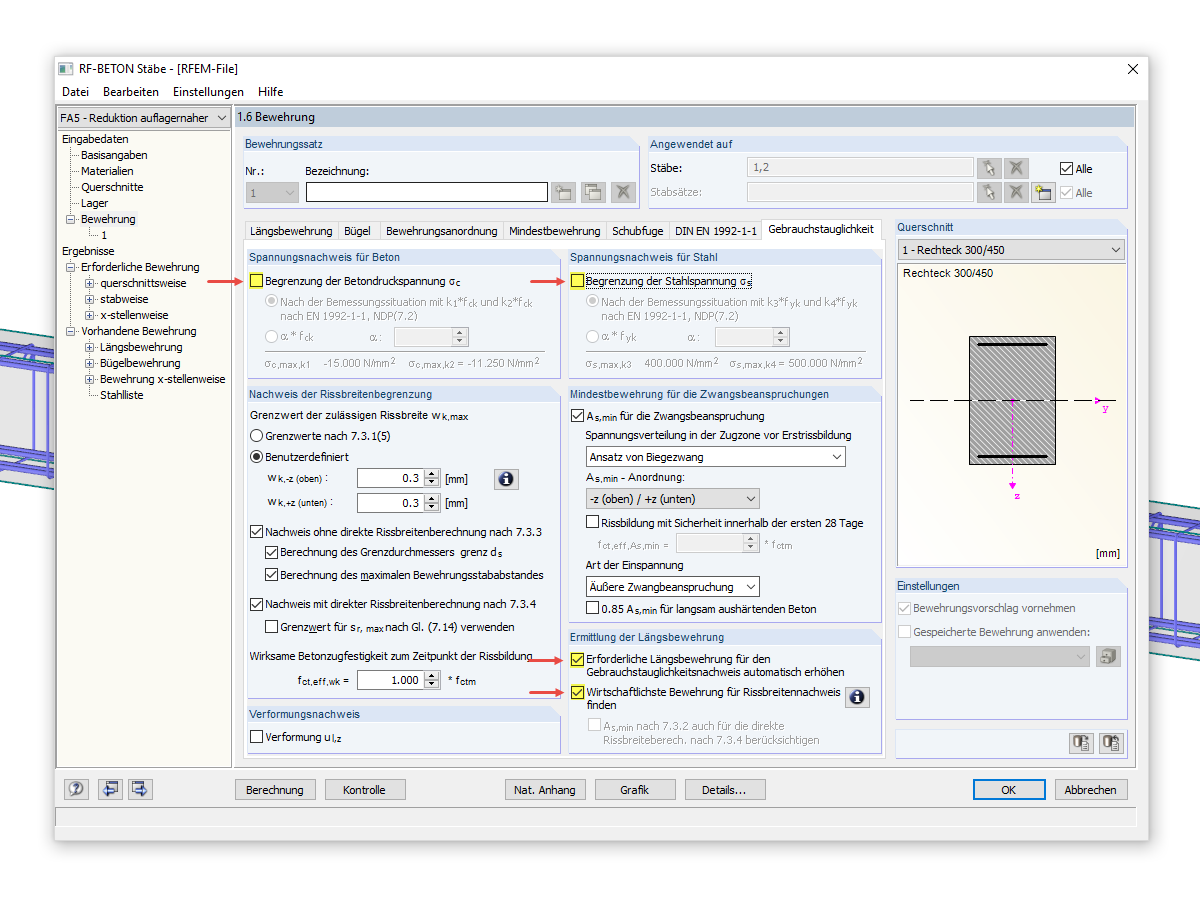Viewport: 1200px width, 900px height.
Task: Toggle Erforderliche Längsbewehrung automatisch erhöhen checkbox
Action: (x=578, y=660)
